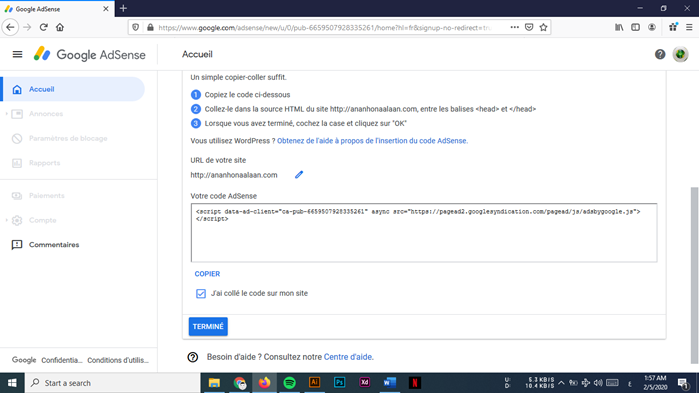Open Photoshop from the taskbar
This screenshot has height=393, width=699.
(340, 383)
